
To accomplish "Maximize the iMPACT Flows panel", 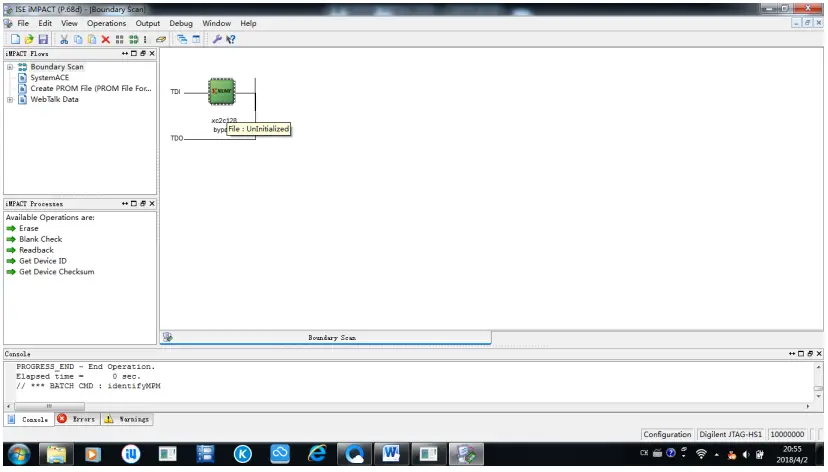I will click(134, 53).
